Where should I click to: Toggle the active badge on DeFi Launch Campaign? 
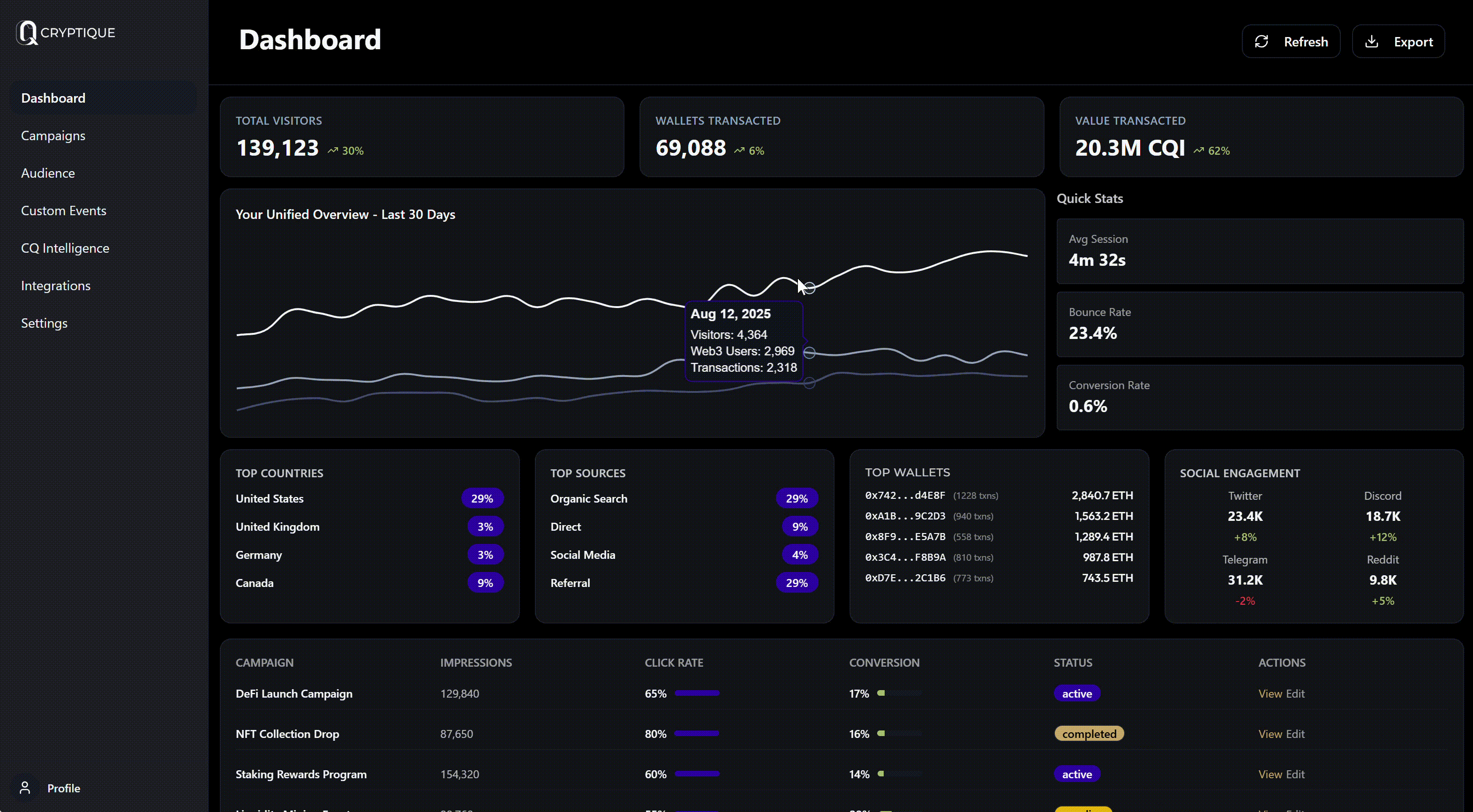point(1076,694)
